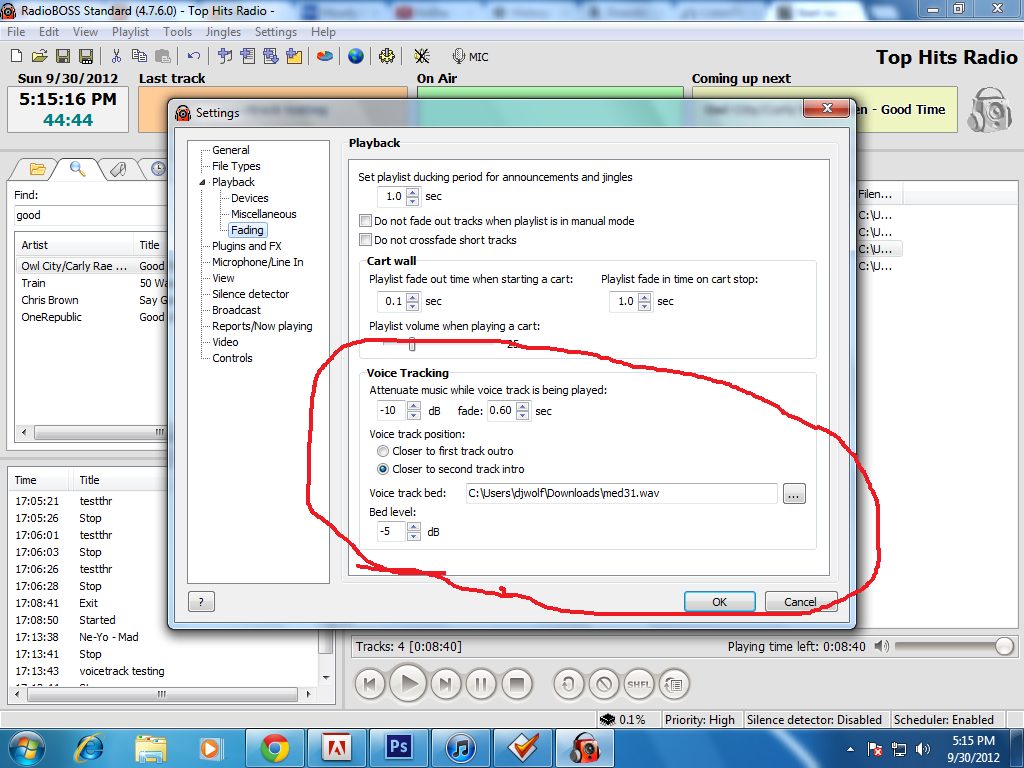Enable 'Do not fade out tracks' in manual mode
Screen dimensions: 1024x768
pyautogui.click(x=366, y=221)
